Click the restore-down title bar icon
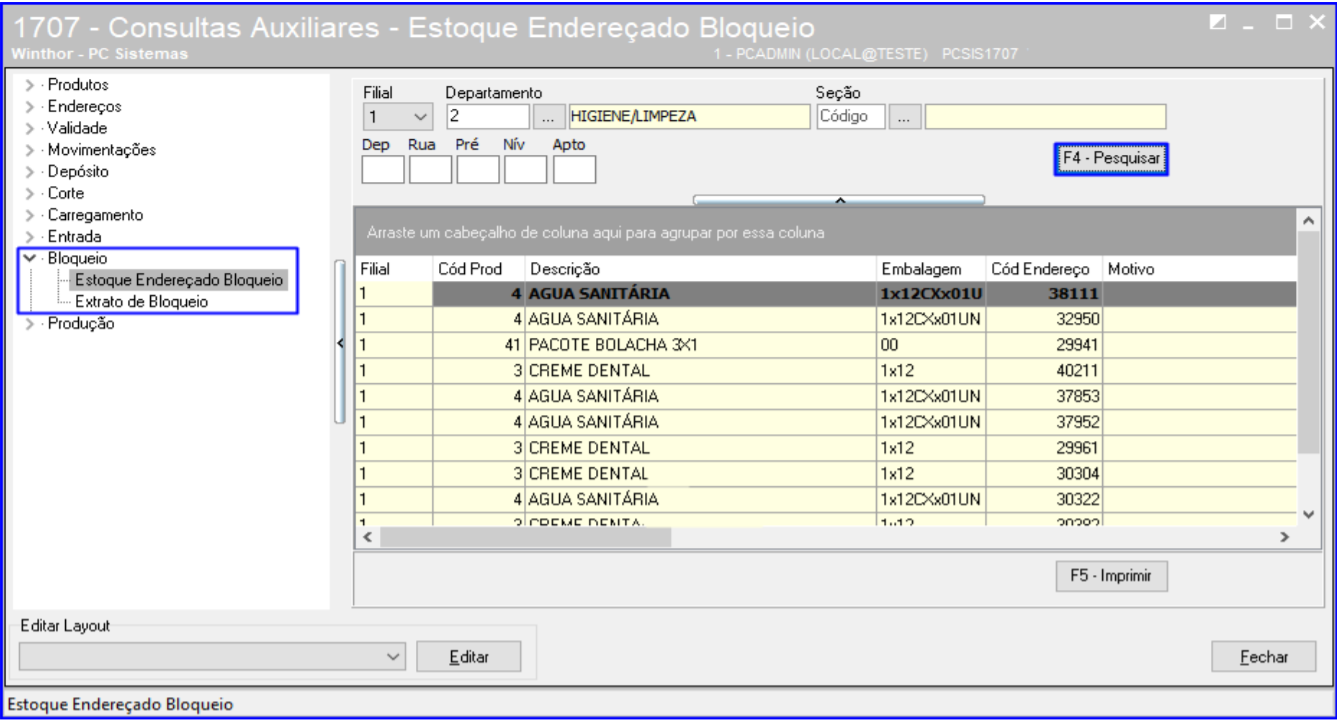The width and height of the screenshot is (1337, 723). pyautogui.click(x=1216, y=22)
